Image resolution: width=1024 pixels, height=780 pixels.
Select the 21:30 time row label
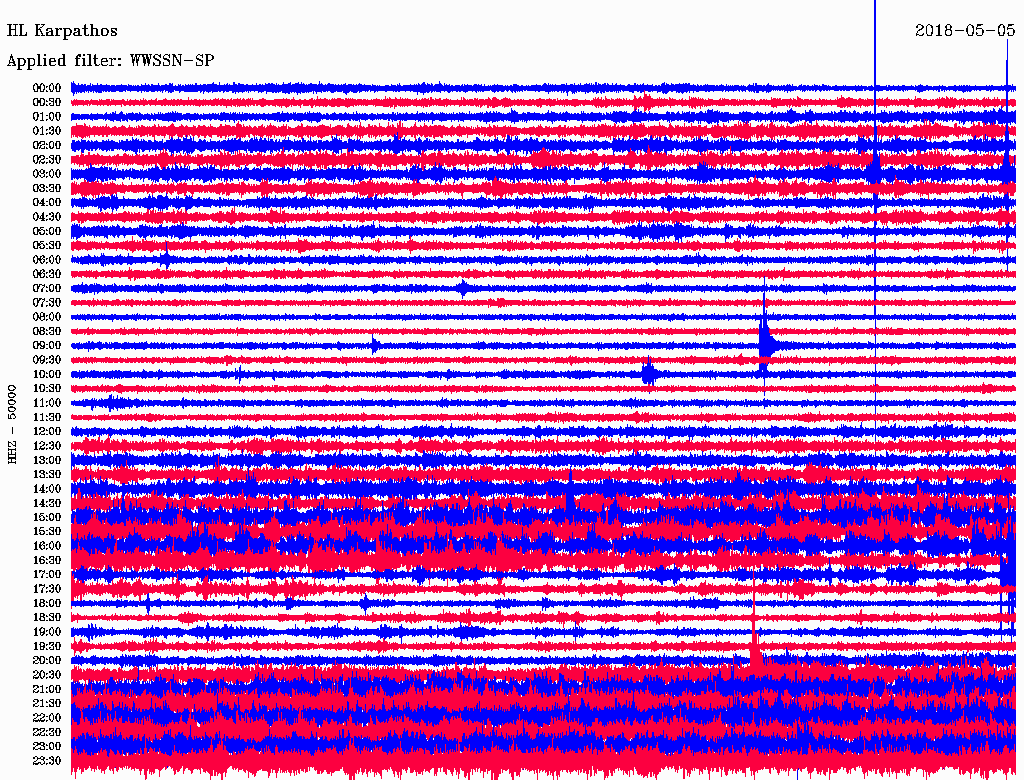[47, 703]
